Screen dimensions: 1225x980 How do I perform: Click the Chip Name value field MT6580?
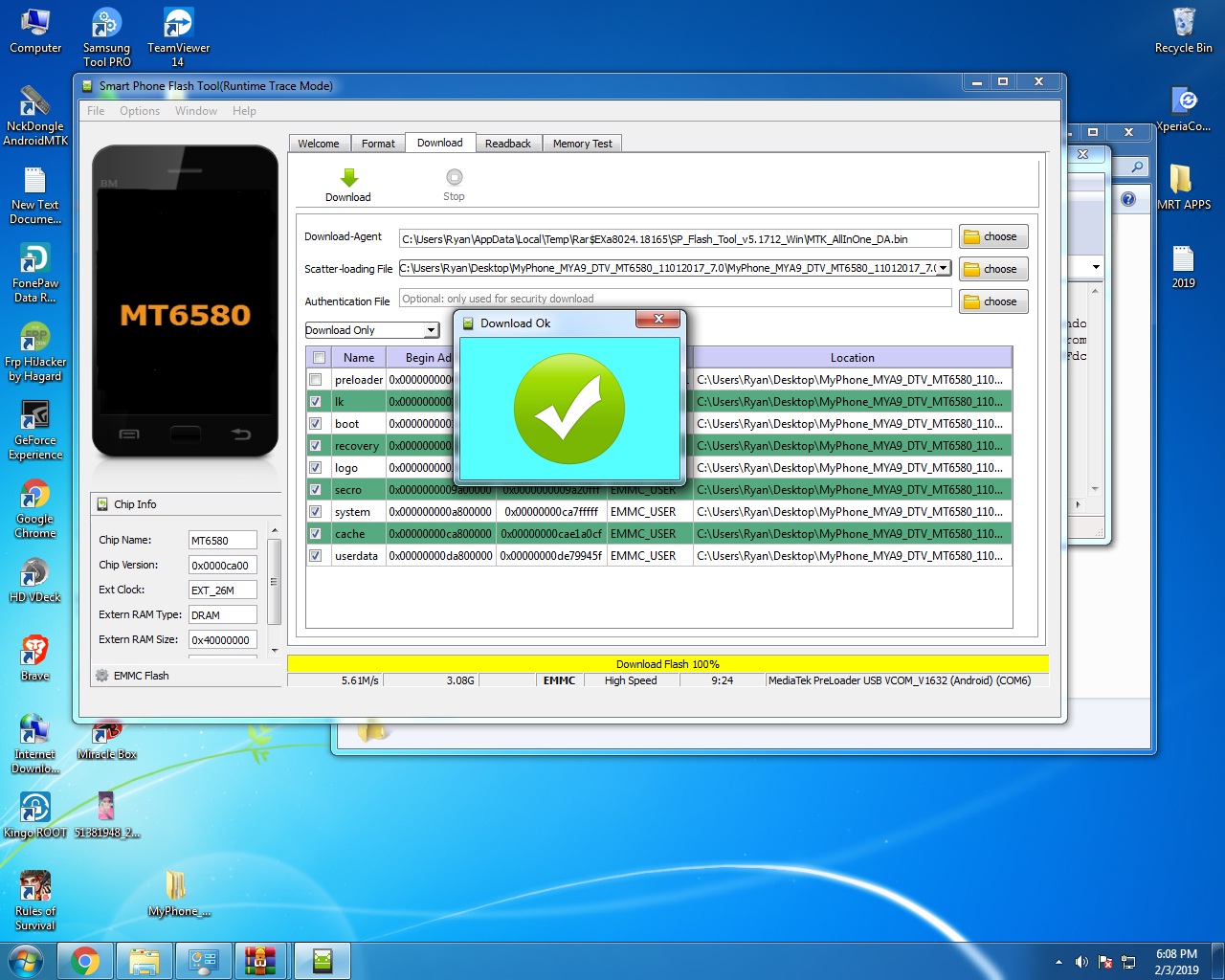click(x=222, y=541)
